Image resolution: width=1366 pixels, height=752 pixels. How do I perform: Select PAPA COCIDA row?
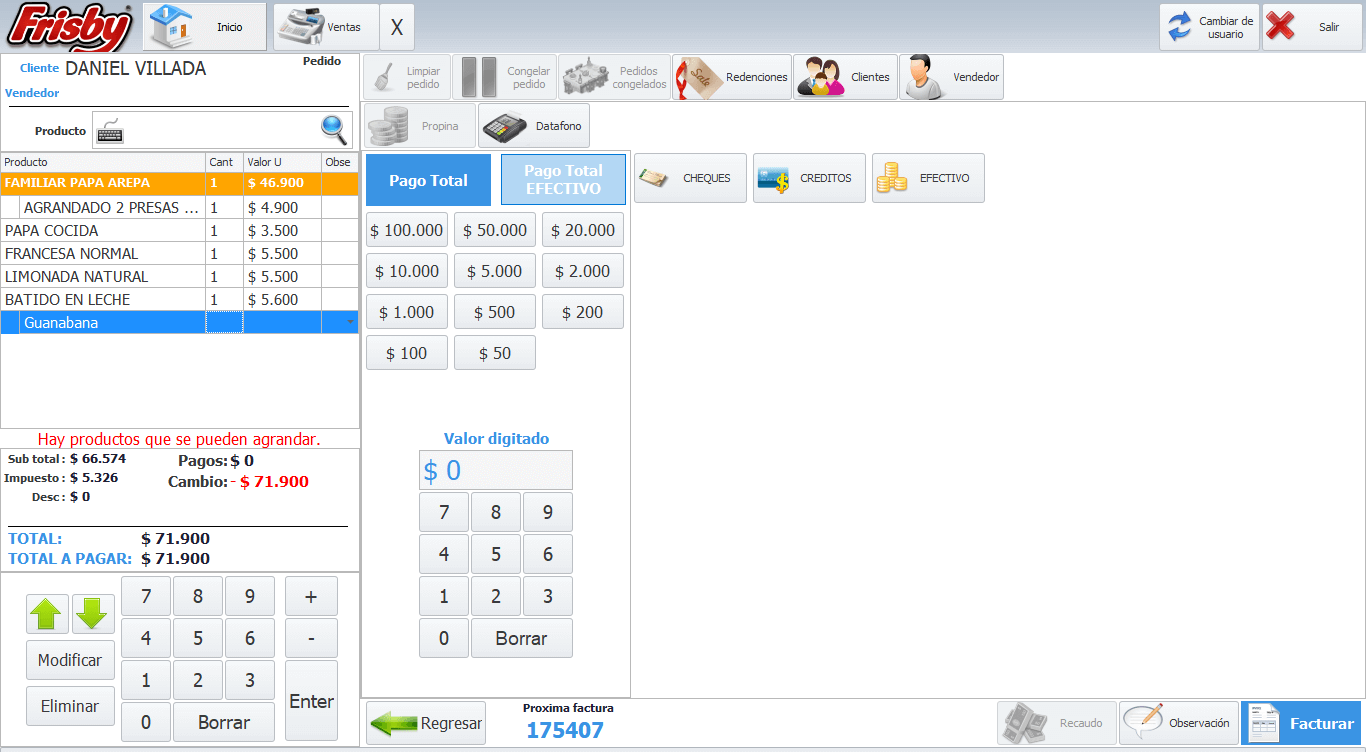pos(179,230)
